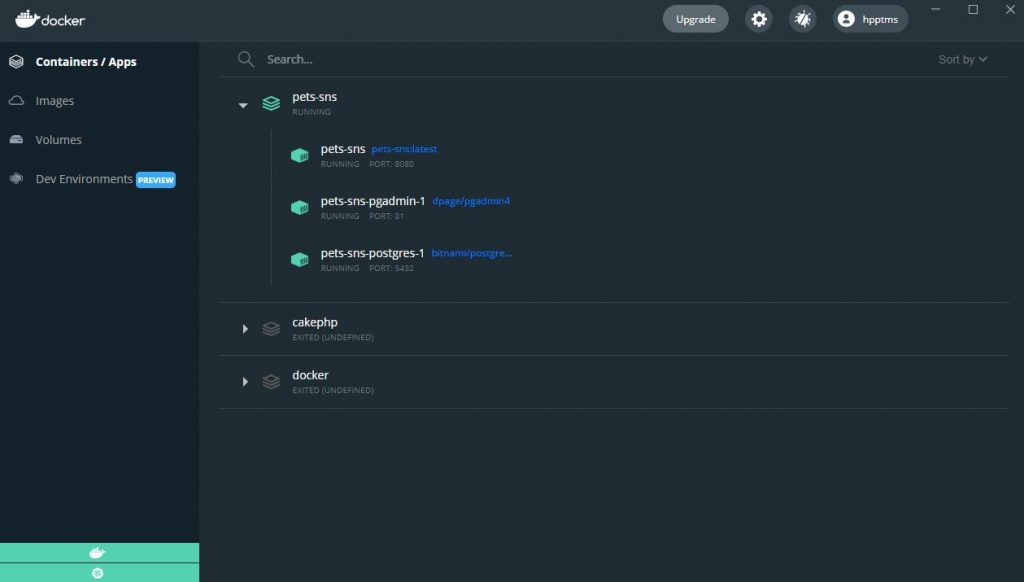Viewport: 1024px width, 582px height.
Task: Expand the docker compose group
Action: point(245,381)
